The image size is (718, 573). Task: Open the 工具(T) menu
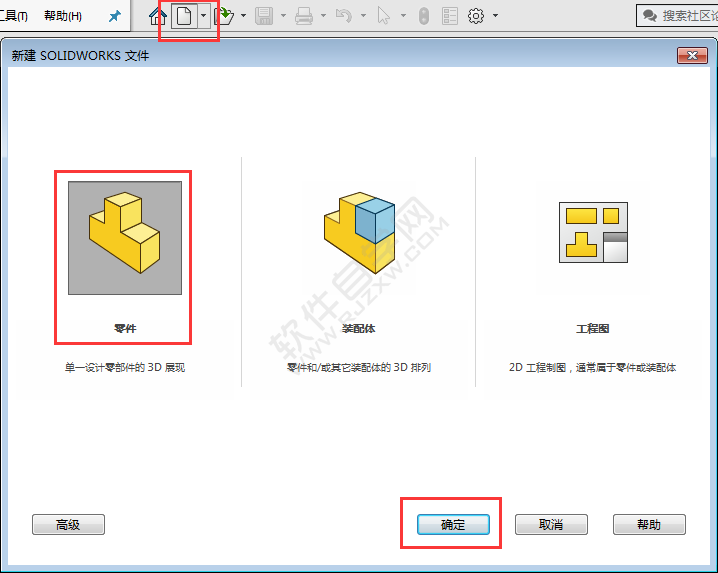pyautogui.click(x=14, y=16)
